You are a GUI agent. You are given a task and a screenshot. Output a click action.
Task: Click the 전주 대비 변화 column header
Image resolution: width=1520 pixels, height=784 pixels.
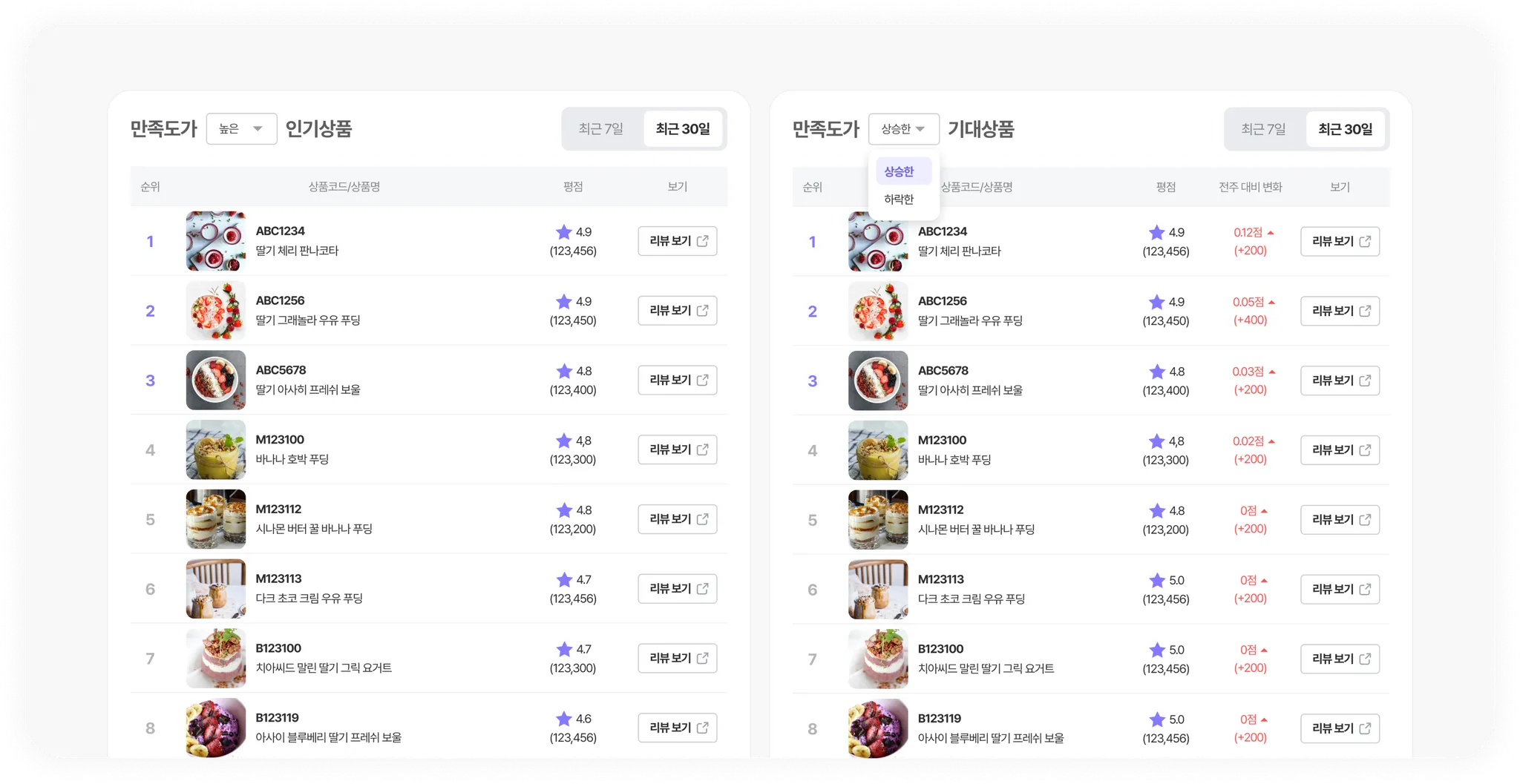1250,187
